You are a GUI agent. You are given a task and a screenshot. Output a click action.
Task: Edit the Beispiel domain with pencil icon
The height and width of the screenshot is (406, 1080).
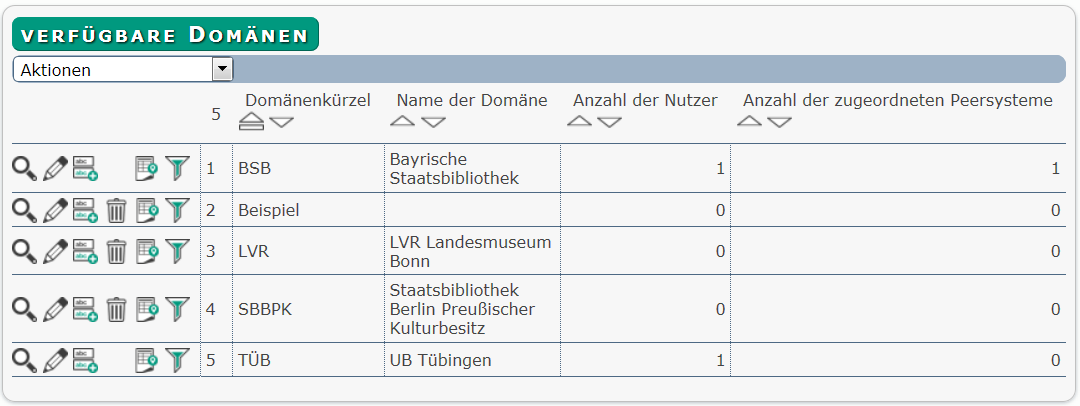click(55, 210)
